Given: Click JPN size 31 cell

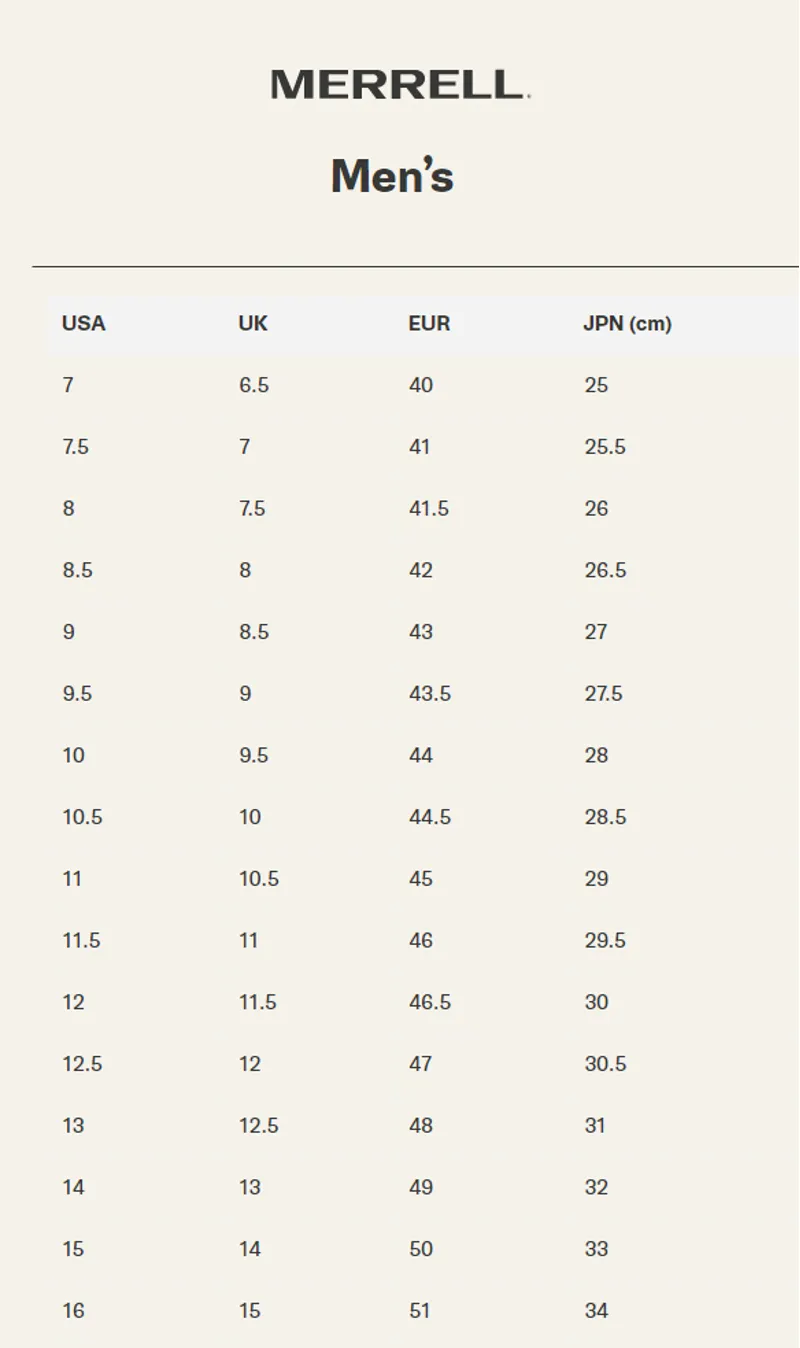Looking at the screenshot, I should (x=595, y=1126).
